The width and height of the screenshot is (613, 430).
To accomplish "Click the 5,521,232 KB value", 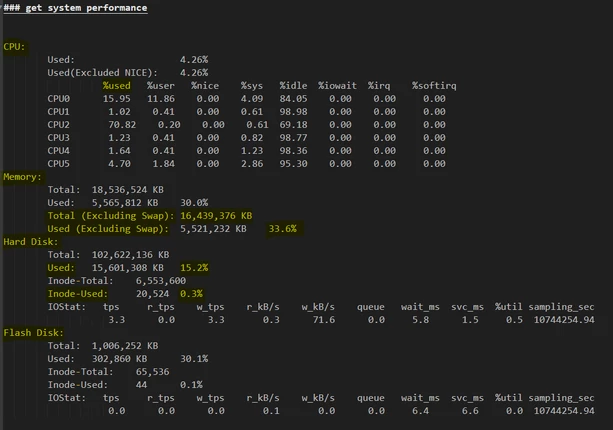I will pos(213,229).
